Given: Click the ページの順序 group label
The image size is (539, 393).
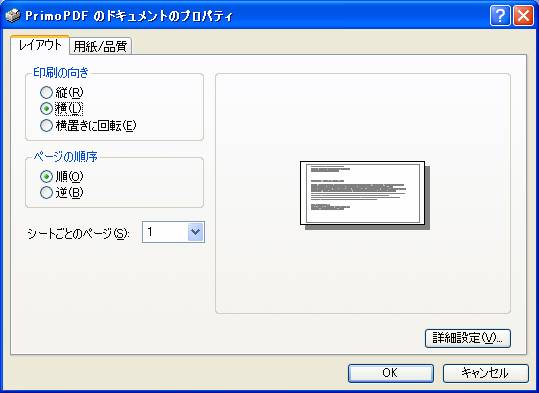Looking at the screenshot, I should click(65, 157).
